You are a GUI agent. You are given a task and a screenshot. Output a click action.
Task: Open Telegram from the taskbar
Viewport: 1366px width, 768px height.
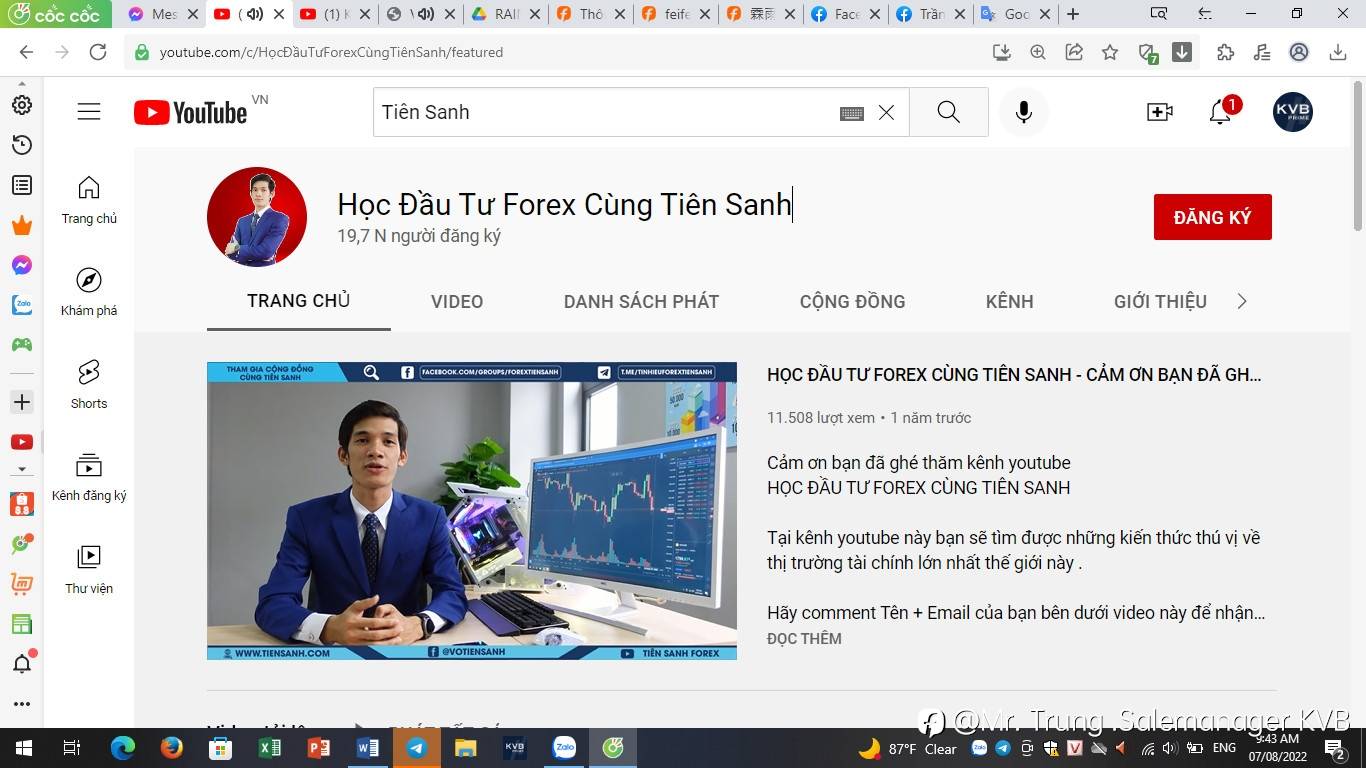click(x=416, y=748)
